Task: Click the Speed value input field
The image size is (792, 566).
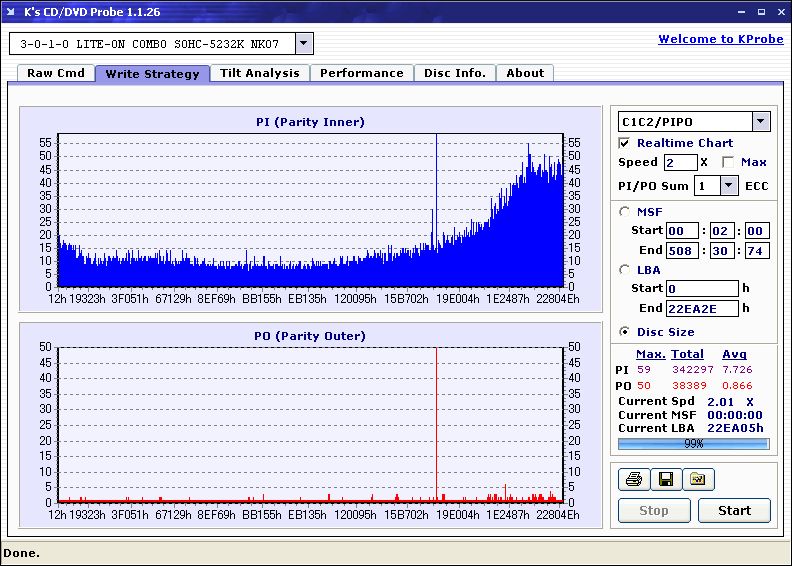Action: pos(680,162)
